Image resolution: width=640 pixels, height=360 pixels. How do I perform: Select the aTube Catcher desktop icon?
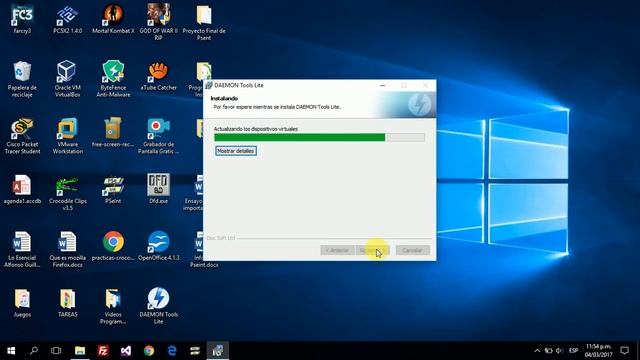pyautogui.click(x=158, y=76)
